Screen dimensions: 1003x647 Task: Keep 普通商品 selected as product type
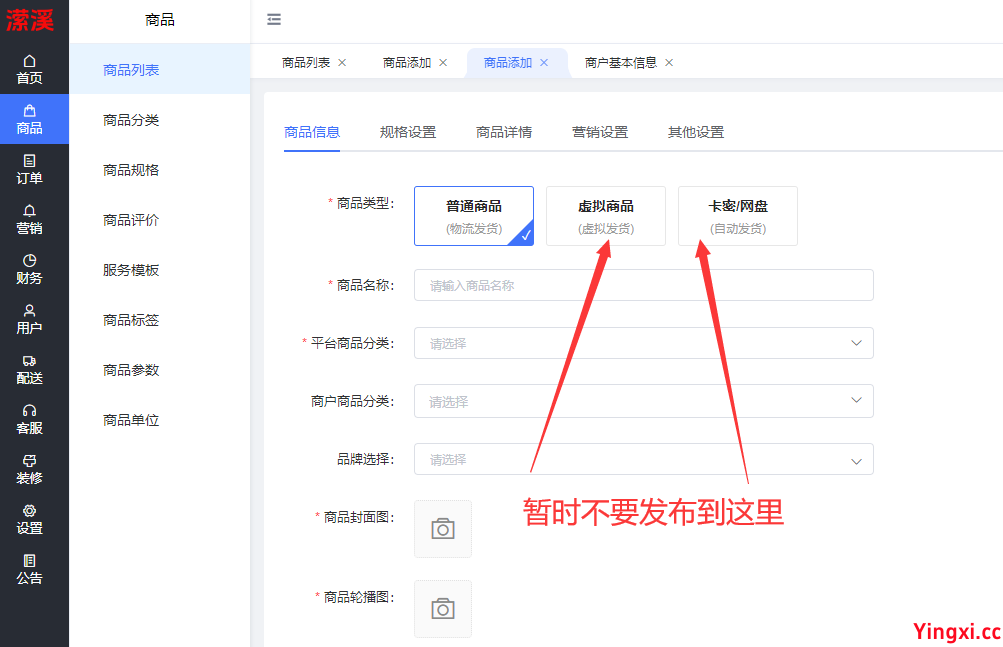[x=473, y=215]
